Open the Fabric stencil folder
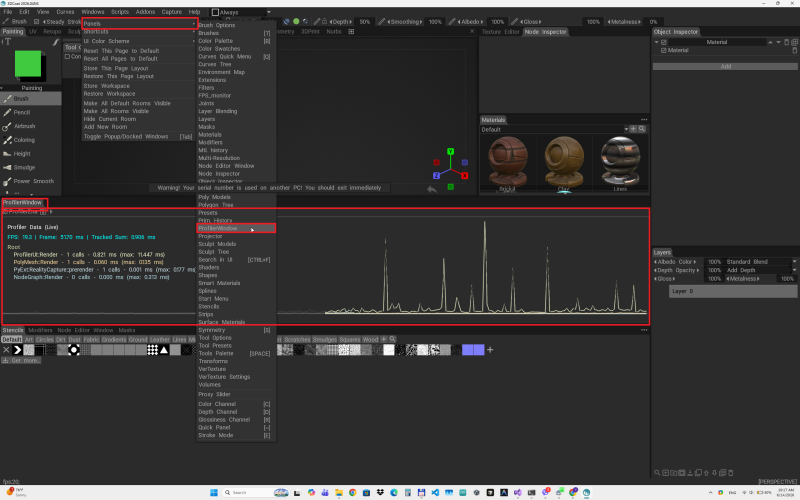Viewport: 800px width, 500px height. [91, 339]
